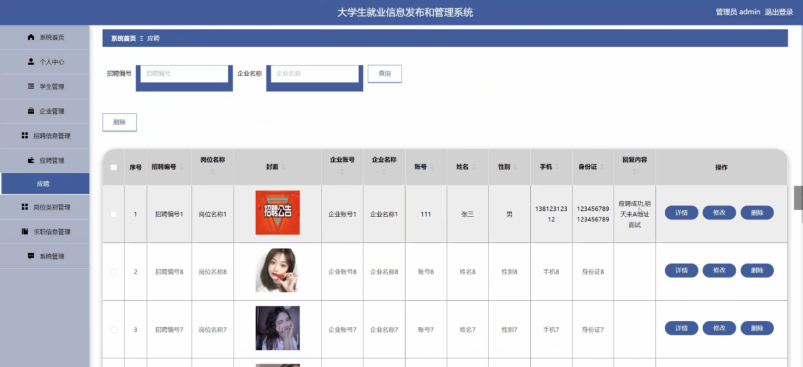Expand the 求职信息管理 sidebar menu
The image size is (803, 367).
pyautogui.click(x=45, y=231)
